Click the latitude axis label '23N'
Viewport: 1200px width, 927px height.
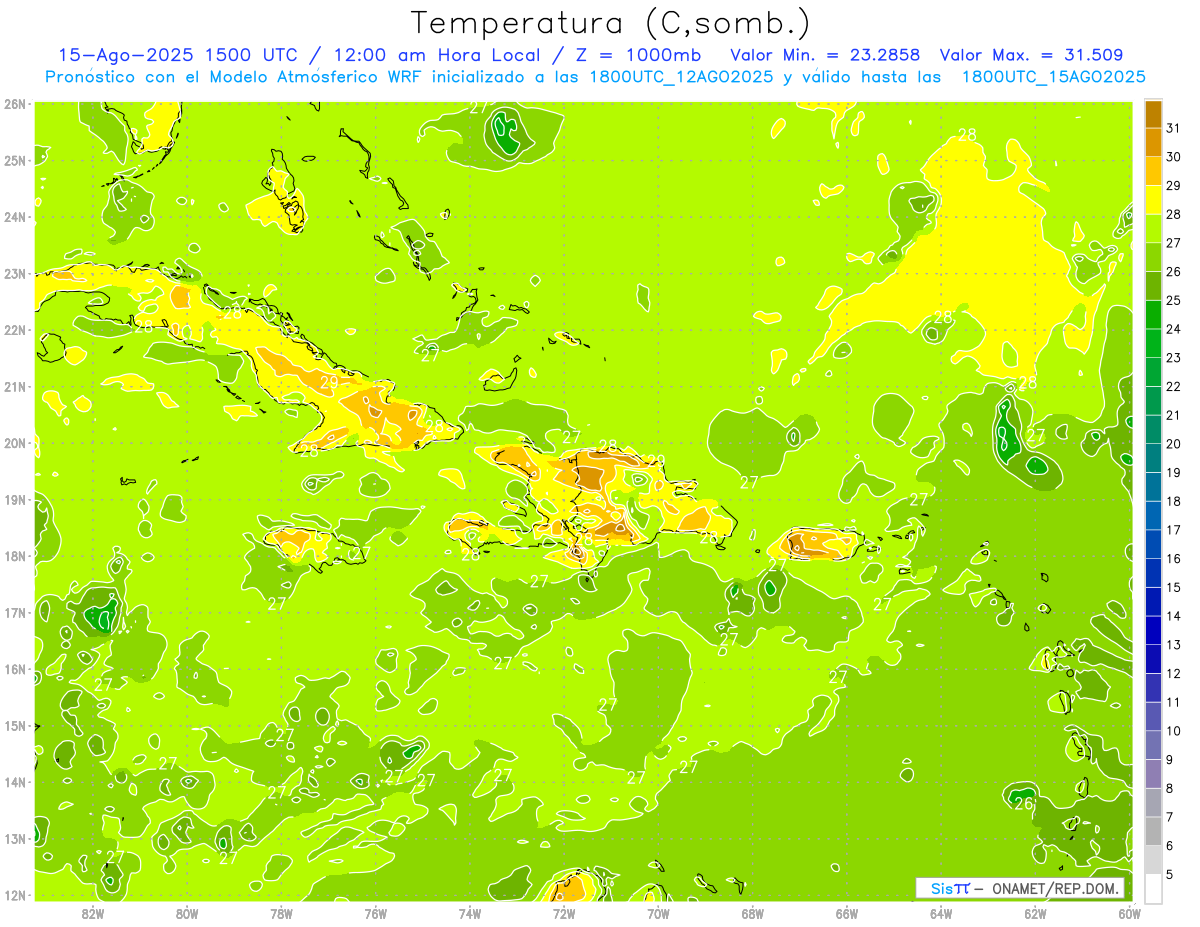coord(15,273)
